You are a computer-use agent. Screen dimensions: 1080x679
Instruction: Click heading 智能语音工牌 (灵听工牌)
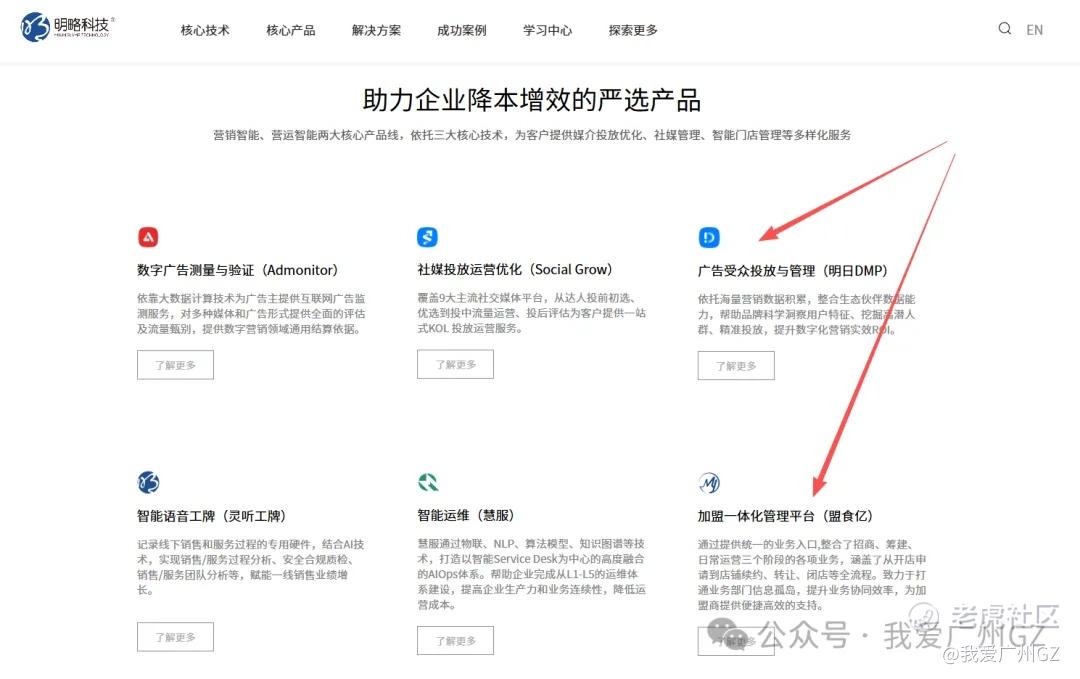[211, 516]
